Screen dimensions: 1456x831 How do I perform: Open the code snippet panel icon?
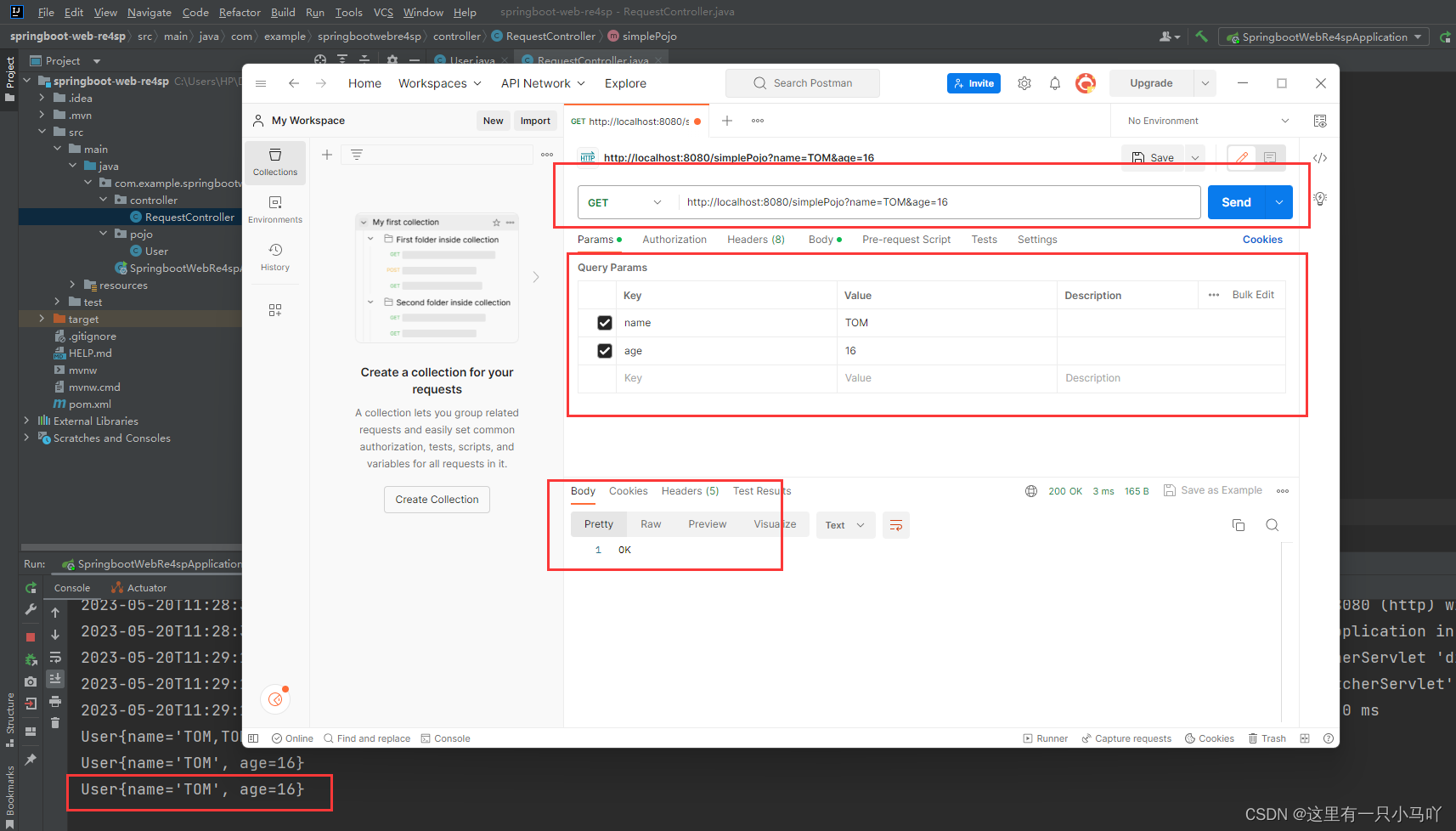(x=1320, y=158)
